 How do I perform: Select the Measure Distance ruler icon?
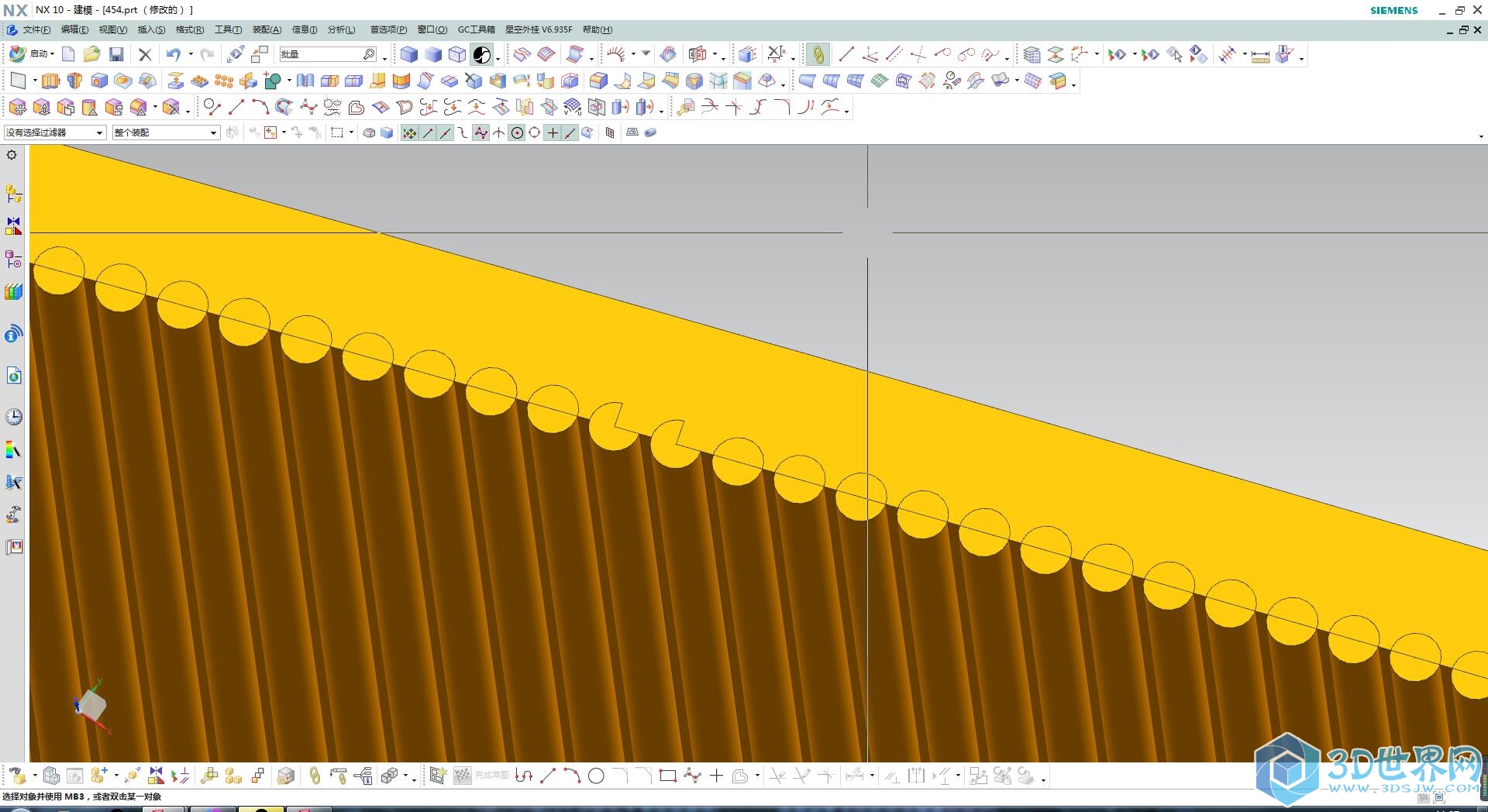1260,55
